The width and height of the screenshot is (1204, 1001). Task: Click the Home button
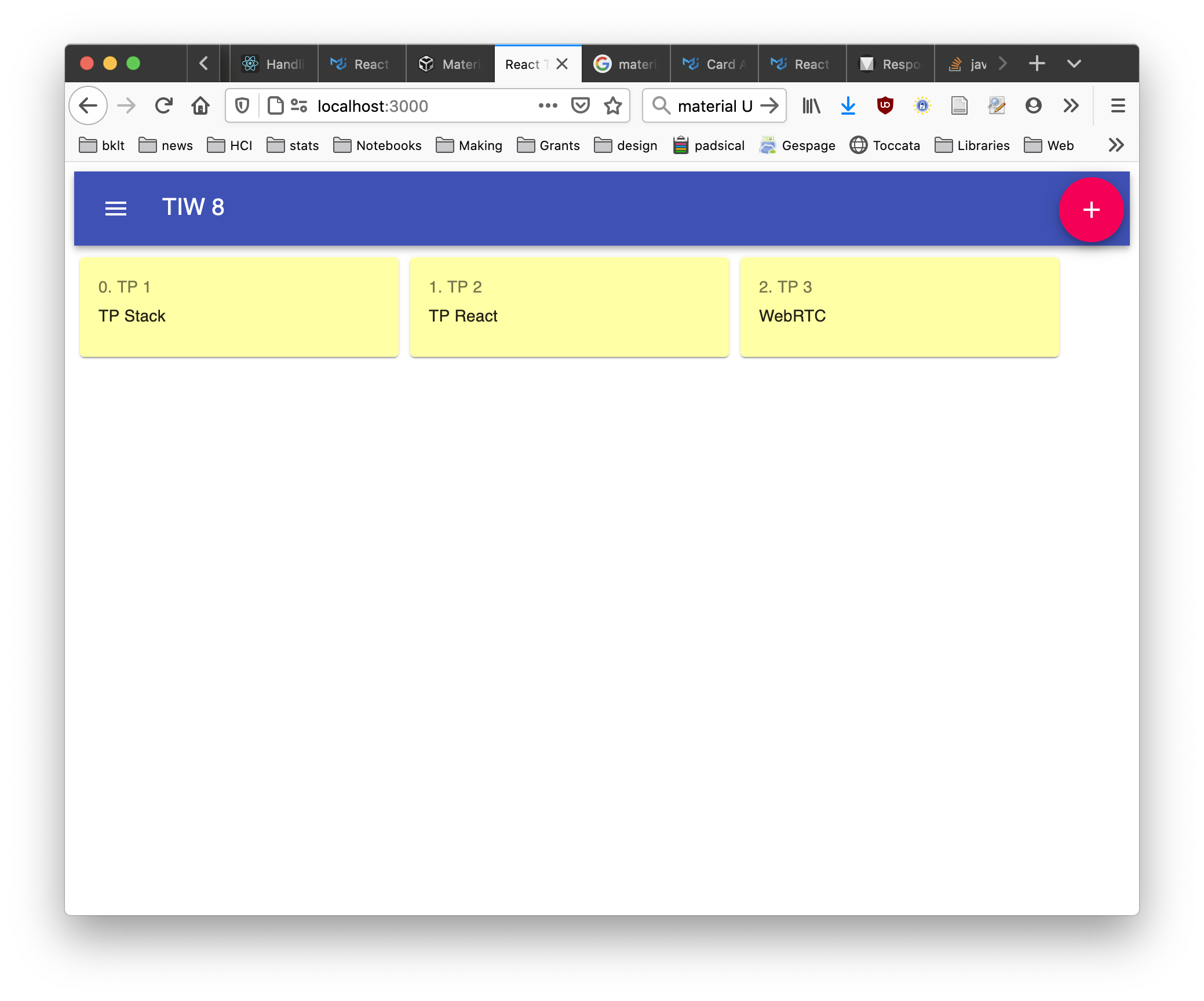pyautogui.click(x=201, y=105)
